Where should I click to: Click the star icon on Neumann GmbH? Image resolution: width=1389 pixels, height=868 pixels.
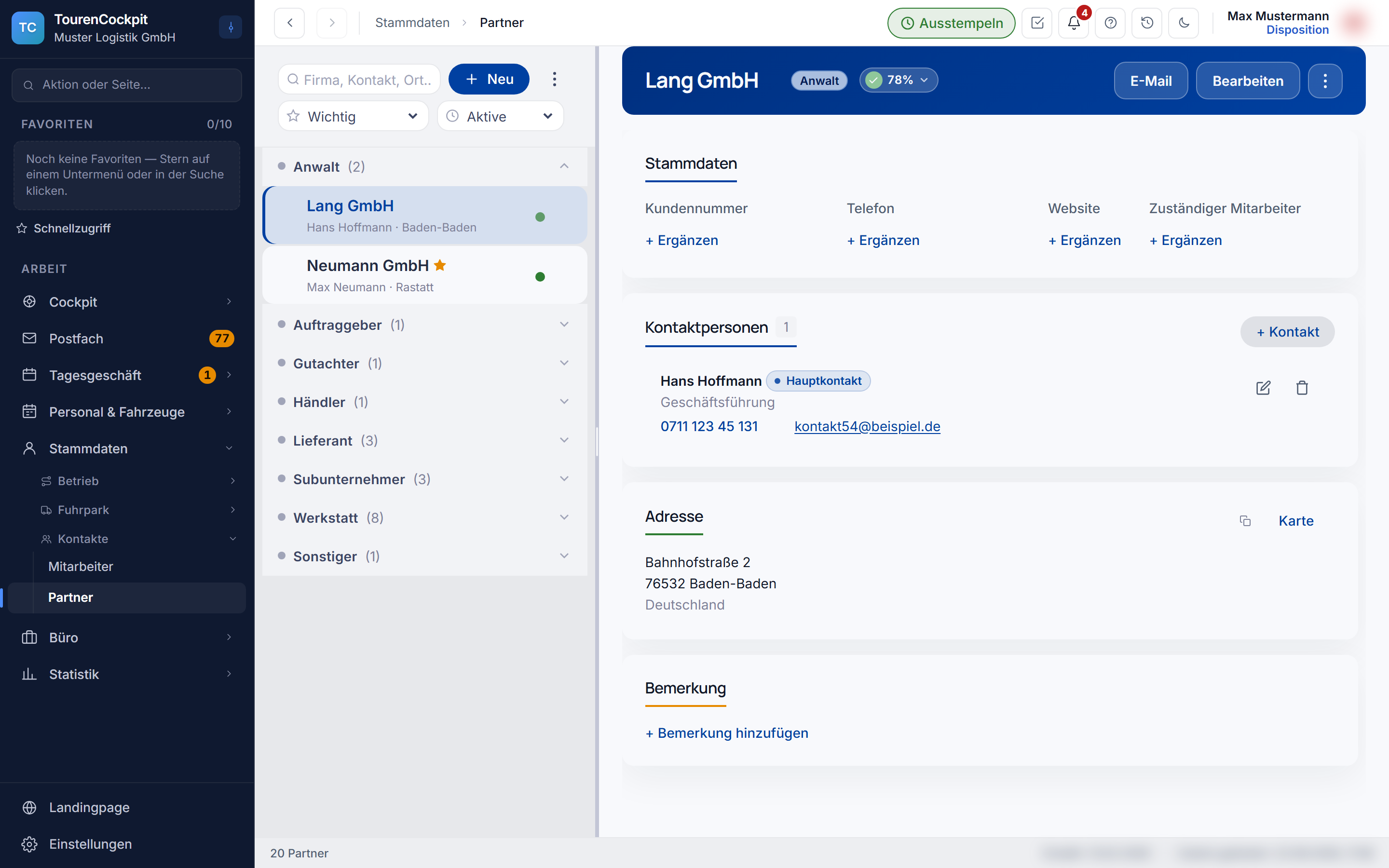point(440,265)
